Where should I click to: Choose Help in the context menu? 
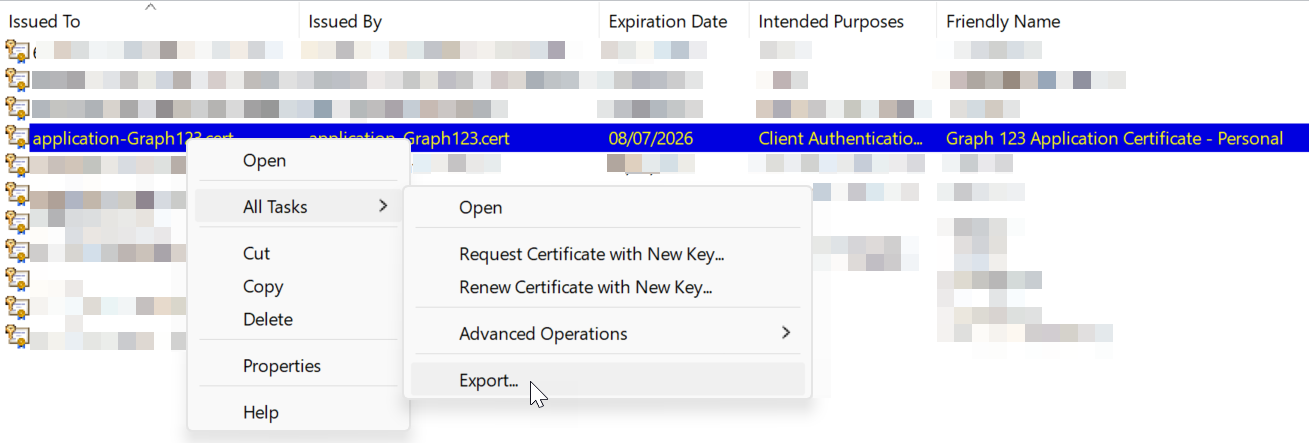tap(299, 411)
